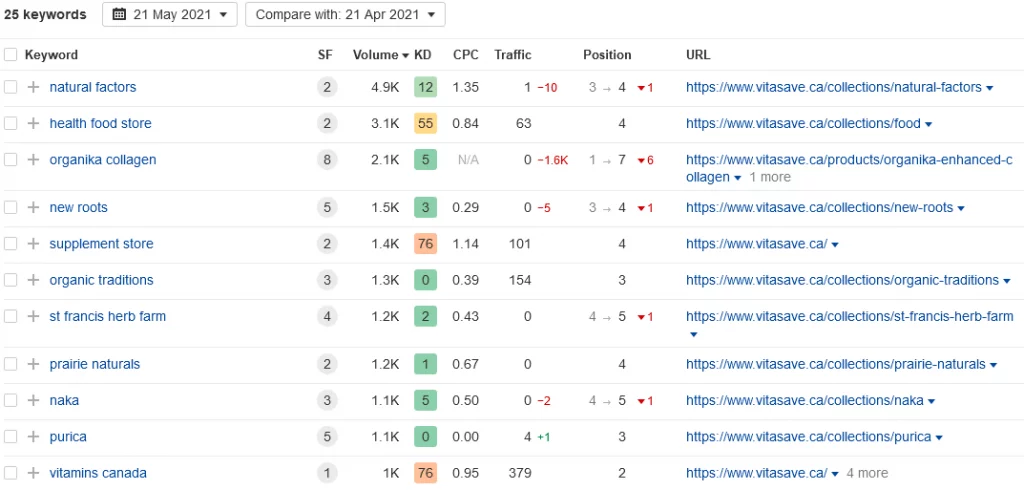1024x490 pixels.
Task: Show the 4 more URLs for vitamins canada
Action: point(867,473)
